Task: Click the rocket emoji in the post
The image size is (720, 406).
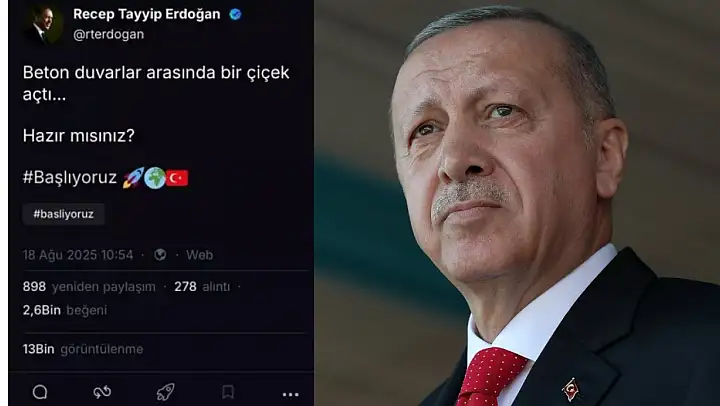Action: point(133,178)
